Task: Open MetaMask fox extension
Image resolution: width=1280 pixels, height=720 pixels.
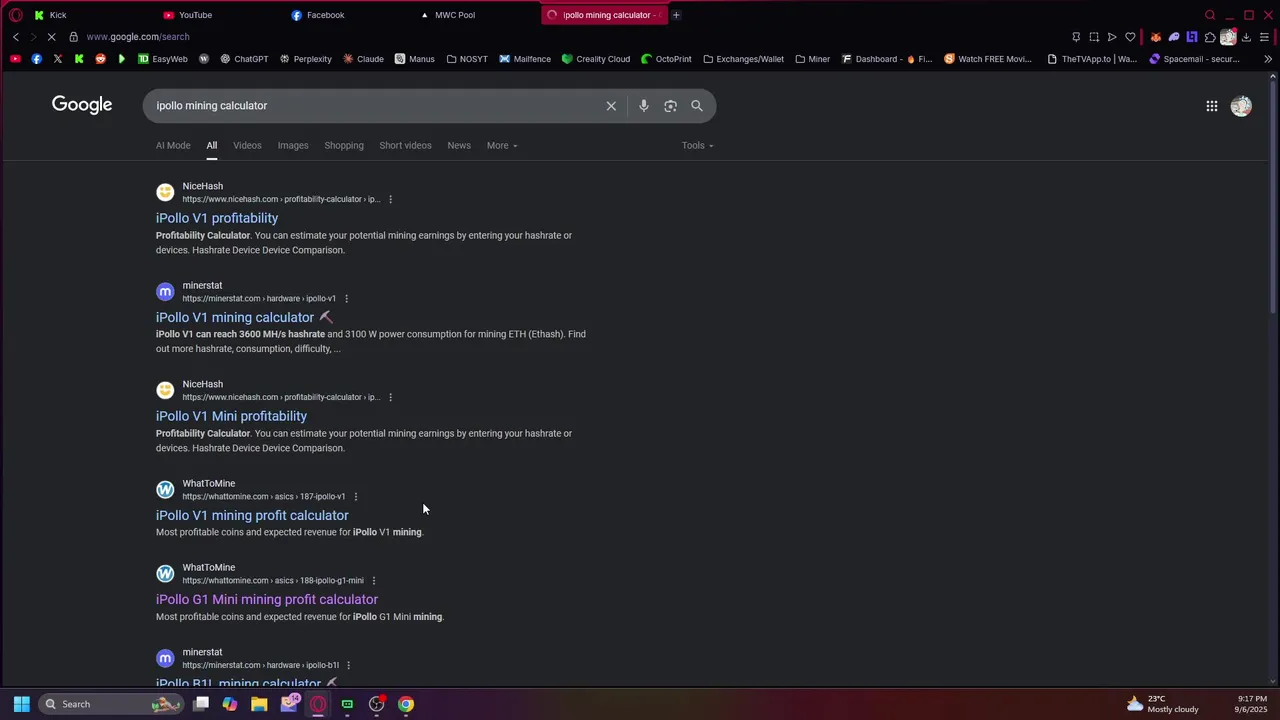Action: pyautogui.click(x=1156, y=37)
